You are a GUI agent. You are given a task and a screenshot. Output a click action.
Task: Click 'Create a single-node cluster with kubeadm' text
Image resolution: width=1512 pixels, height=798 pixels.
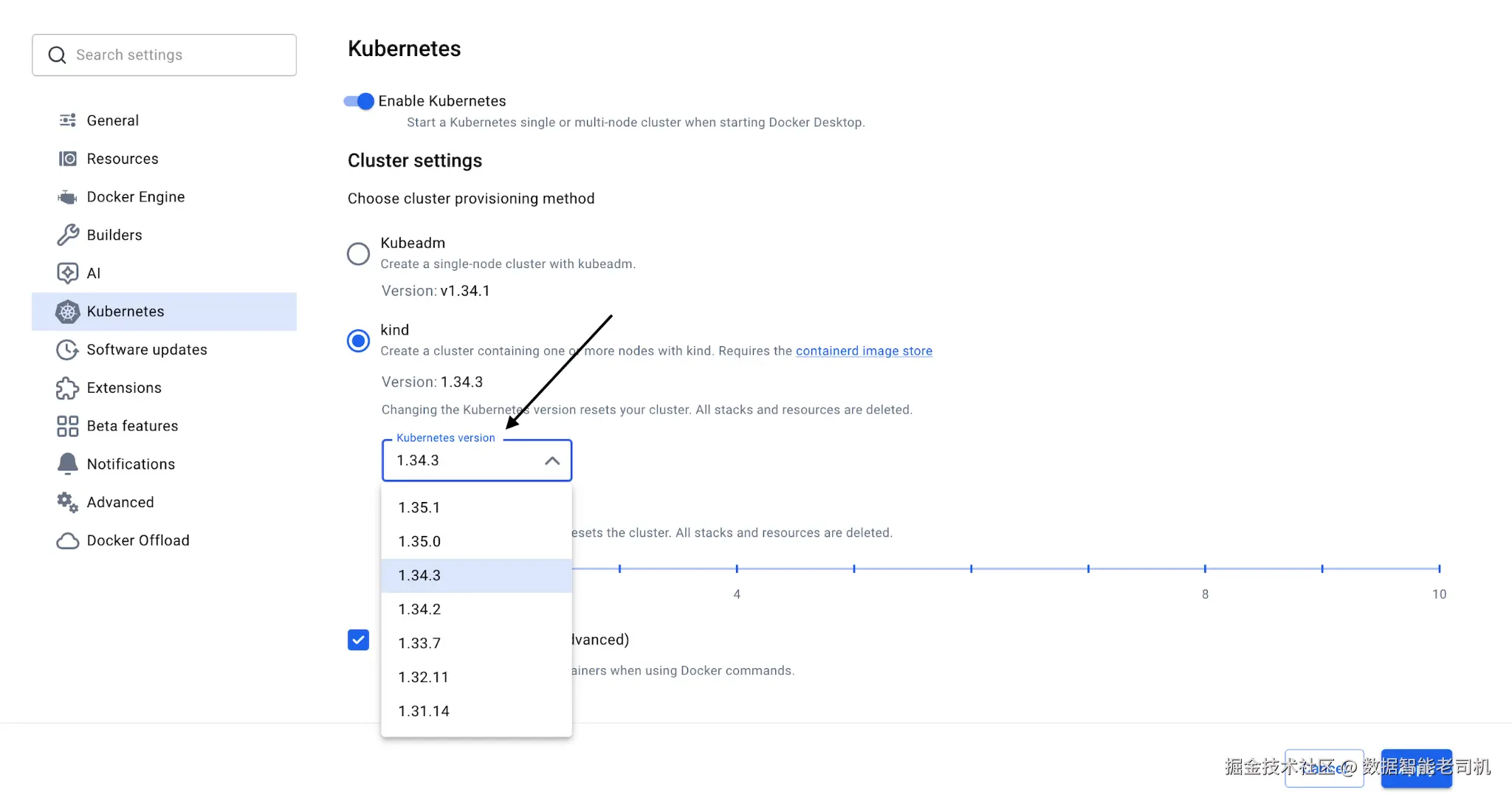click(x=508, y=264)
